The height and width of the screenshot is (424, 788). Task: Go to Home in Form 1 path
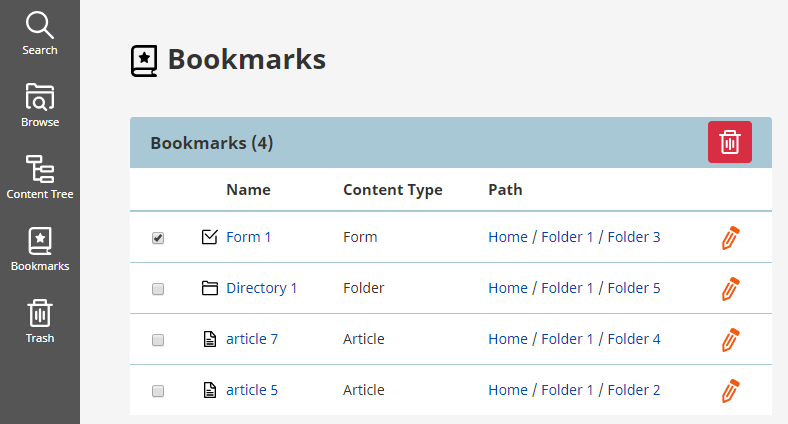point(508,237)
